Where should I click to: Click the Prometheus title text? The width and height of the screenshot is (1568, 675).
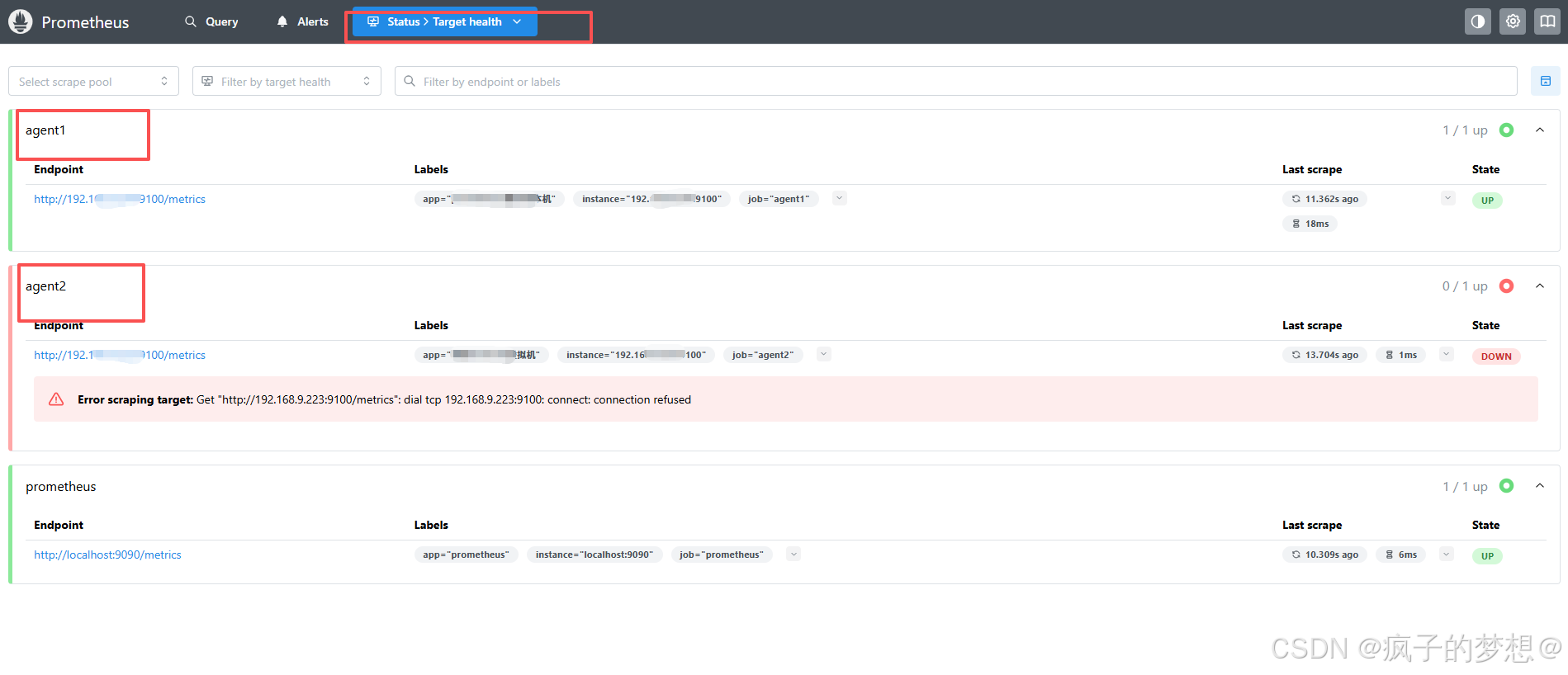coord(85,22)
